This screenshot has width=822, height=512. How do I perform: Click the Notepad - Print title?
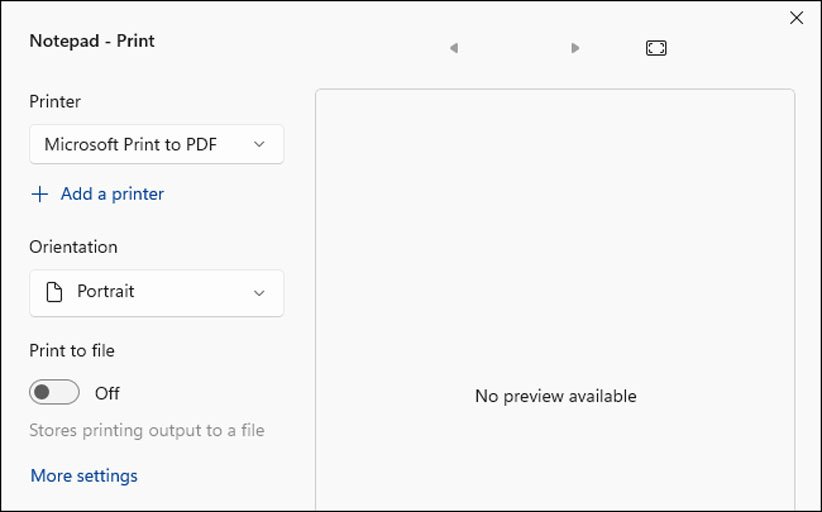[x=92, y=41]
